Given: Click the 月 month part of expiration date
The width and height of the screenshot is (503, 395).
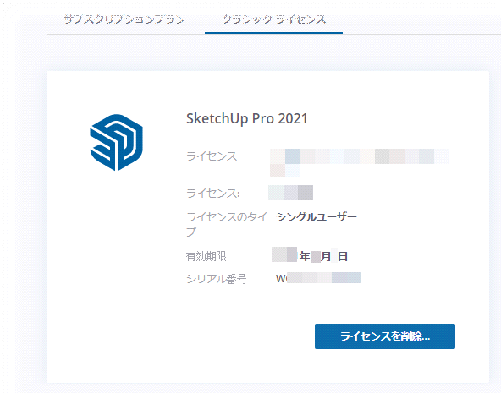Looking at the screenshot, I should click(x=325, y=256).
